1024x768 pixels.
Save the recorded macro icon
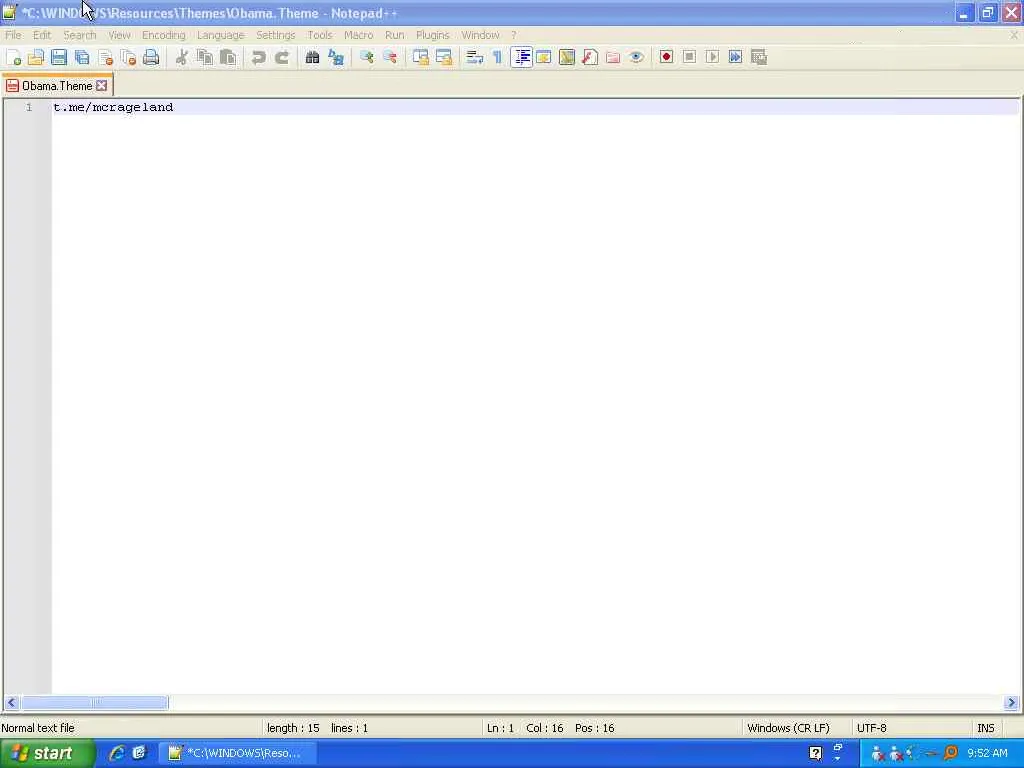pyautogui.click(x=759, y=57)
